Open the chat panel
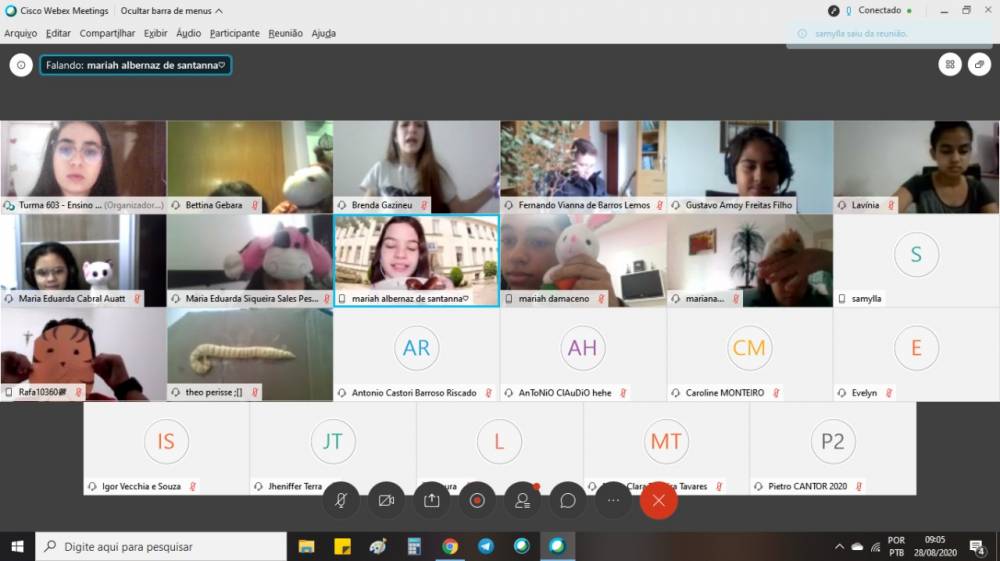The height and width of the screenshot is (561, 1000). coord(567,500)
